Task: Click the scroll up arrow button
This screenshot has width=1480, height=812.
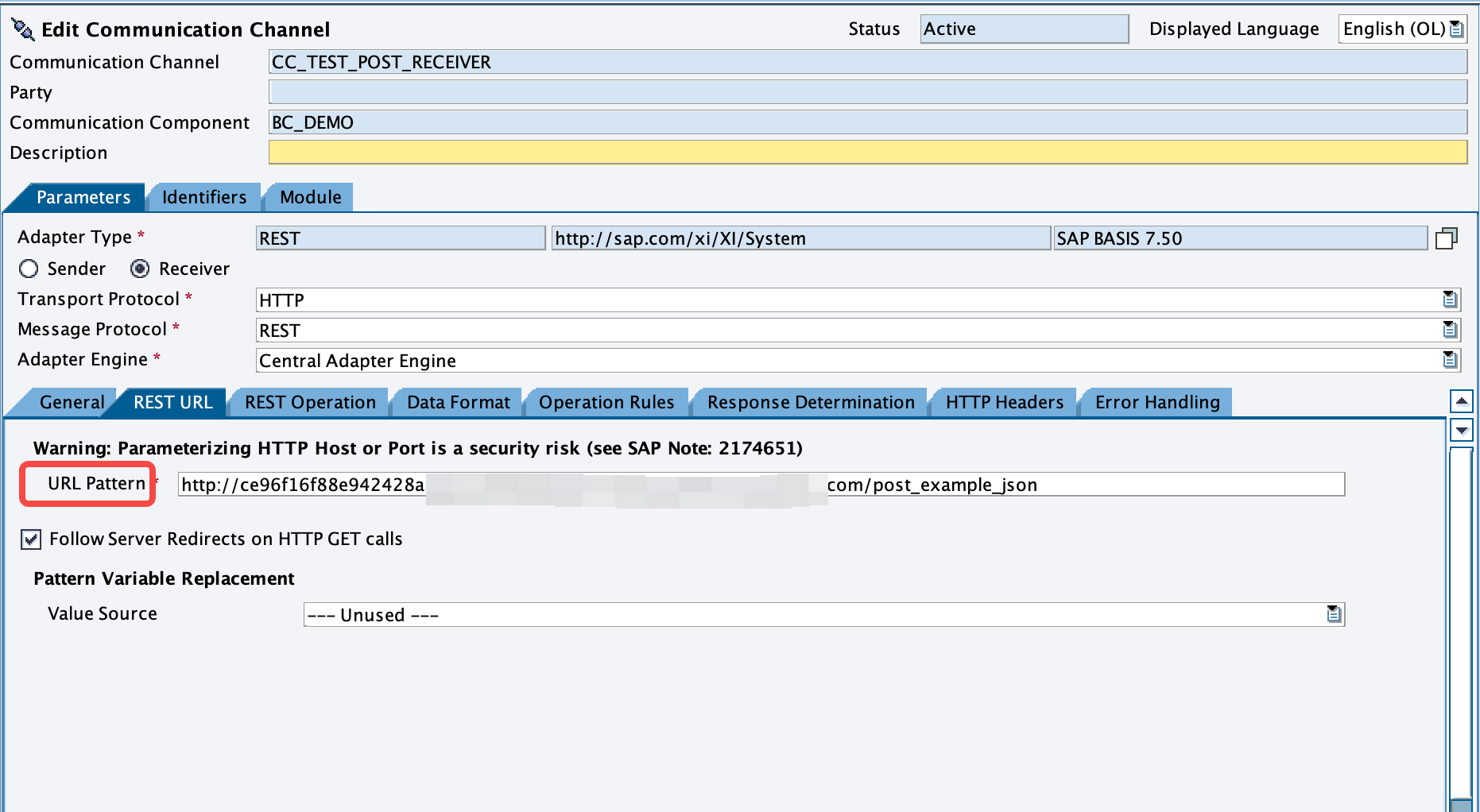Action: point(1462,401)
